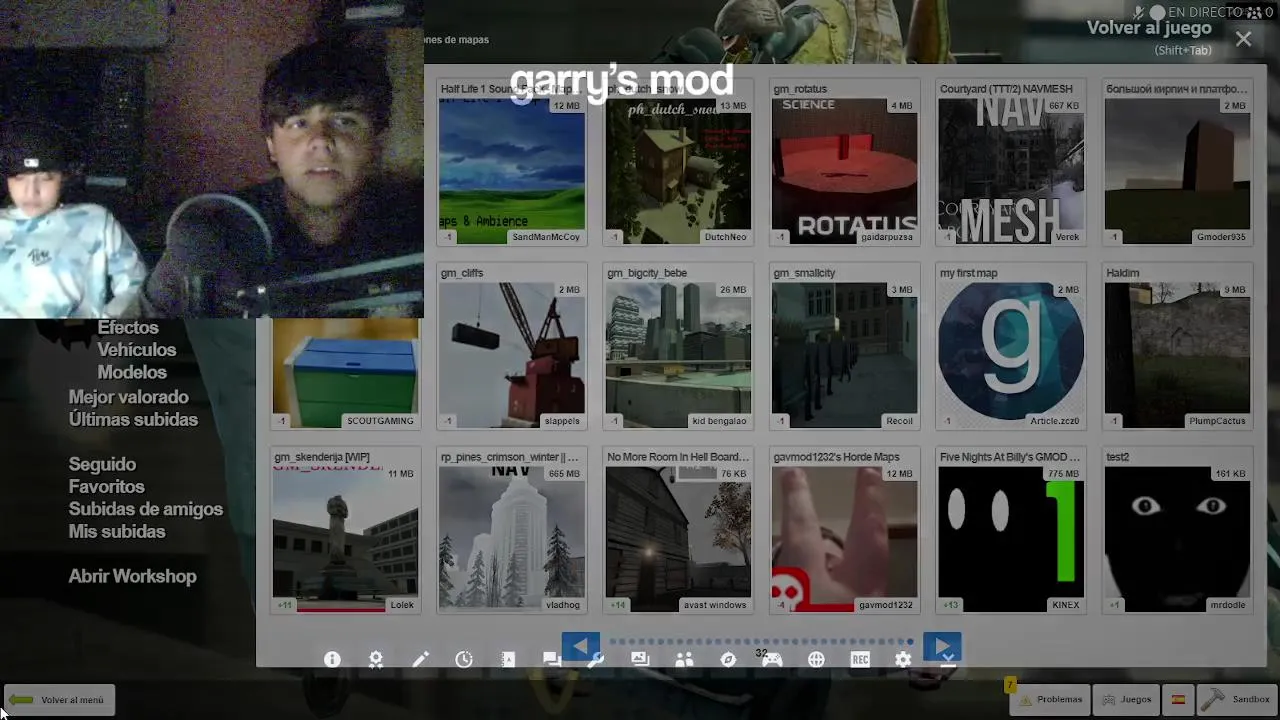Open the Juegos gamemode button
Screen dimensions: 1280x720
1126,700
